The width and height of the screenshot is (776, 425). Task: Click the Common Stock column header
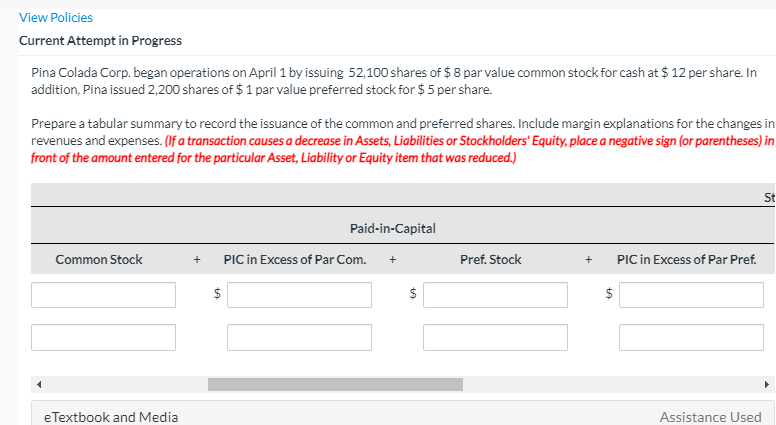click(x=99, y=260)
